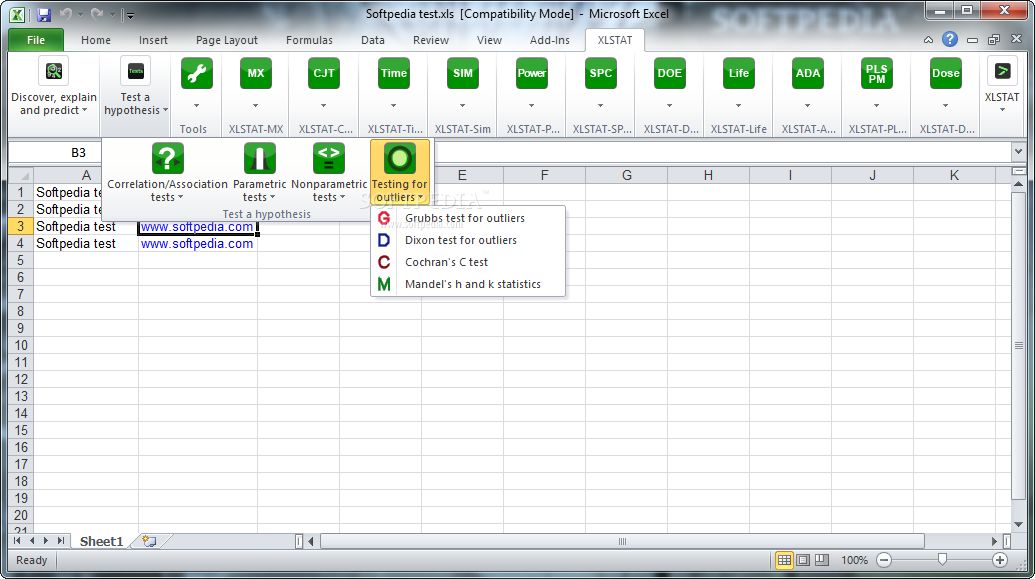Save the workbook with the floppy icon
The image size is (1035, 579).
(44, 15)
